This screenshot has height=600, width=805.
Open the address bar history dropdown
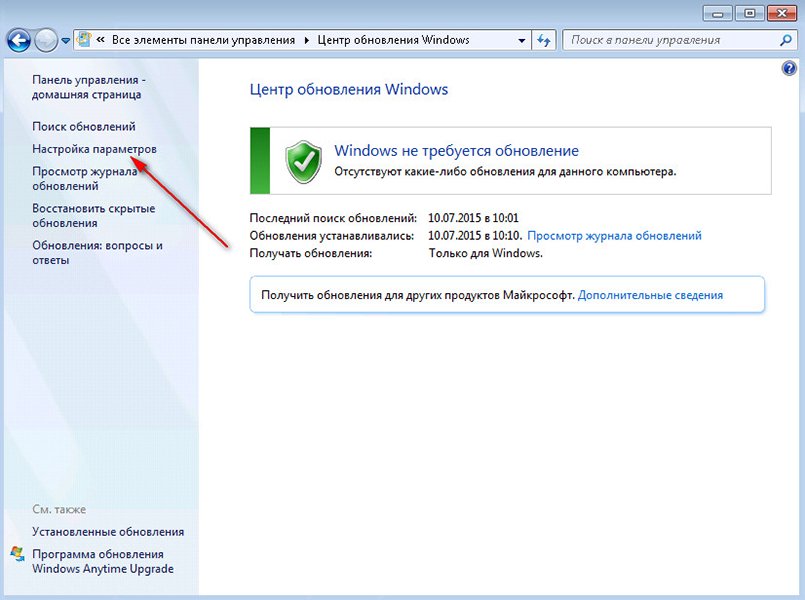point(522,40)
